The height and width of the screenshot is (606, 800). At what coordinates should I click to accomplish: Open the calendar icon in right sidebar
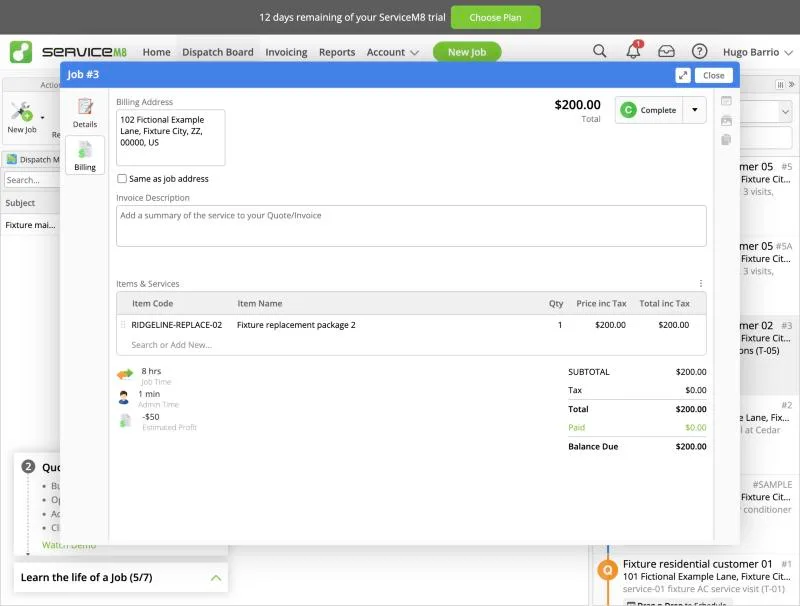click(x=726, y=101)
